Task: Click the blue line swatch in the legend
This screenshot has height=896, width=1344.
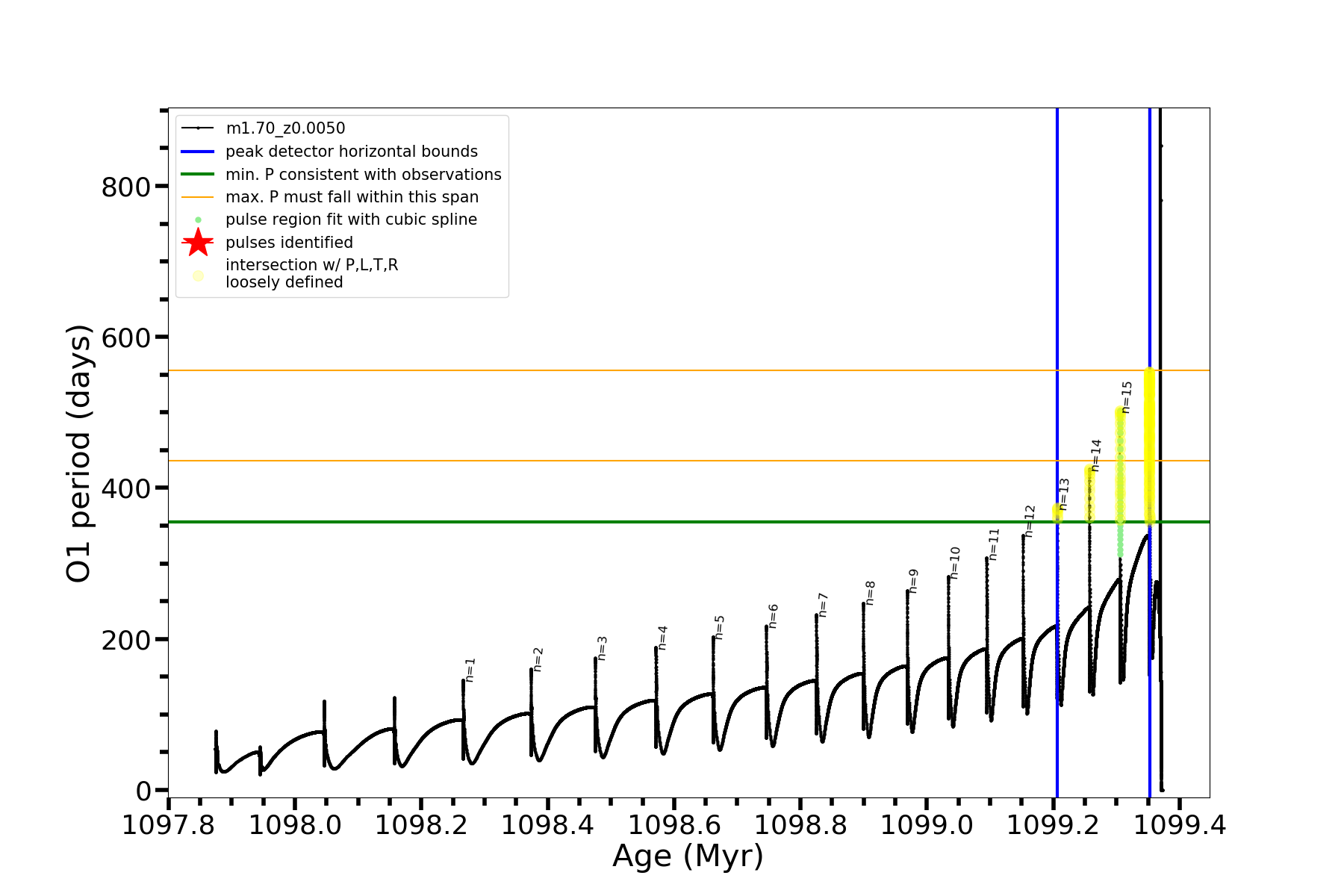Action: coord(198,152)
